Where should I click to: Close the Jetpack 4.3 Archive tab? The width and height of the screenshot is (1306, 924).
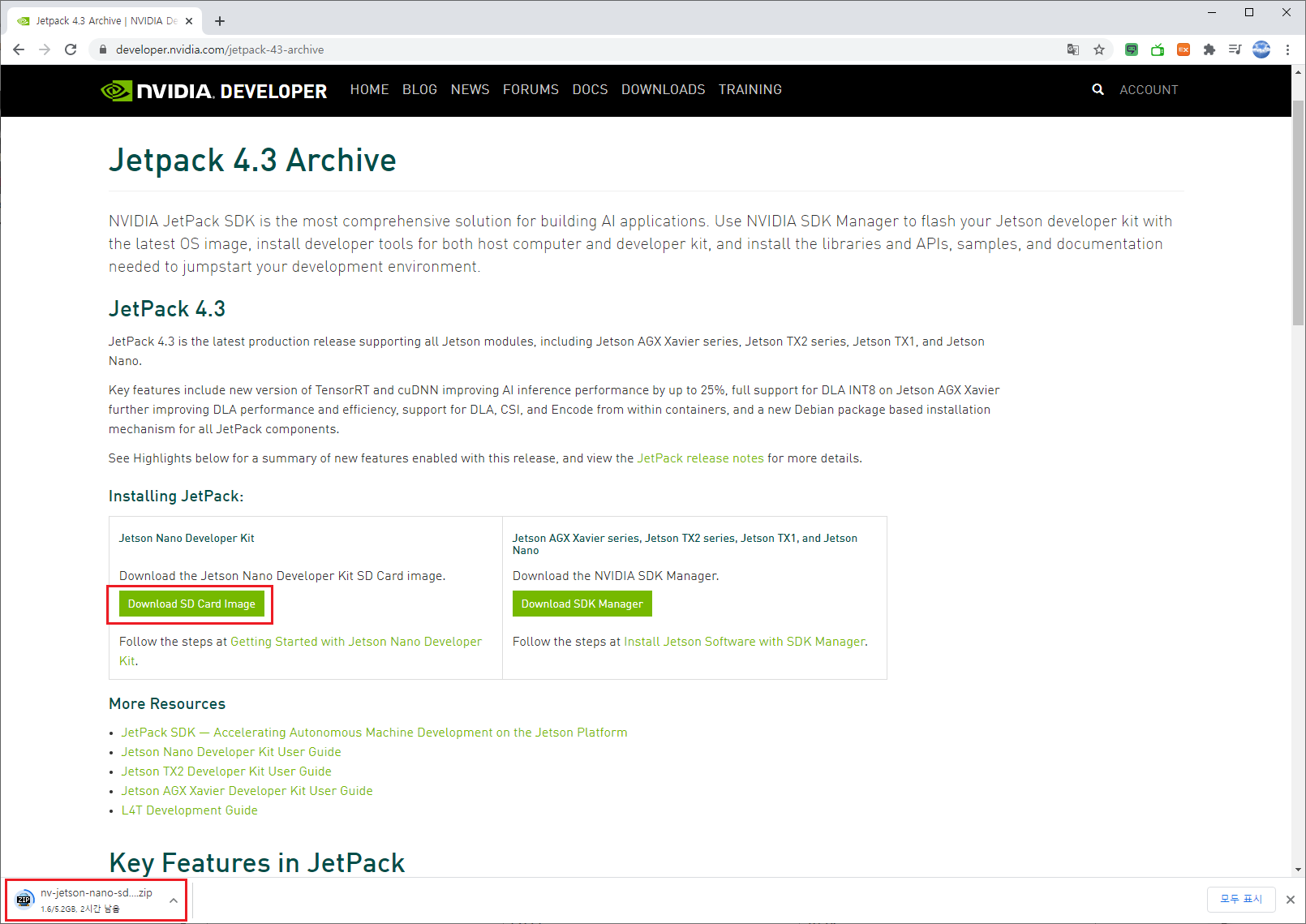190,21
